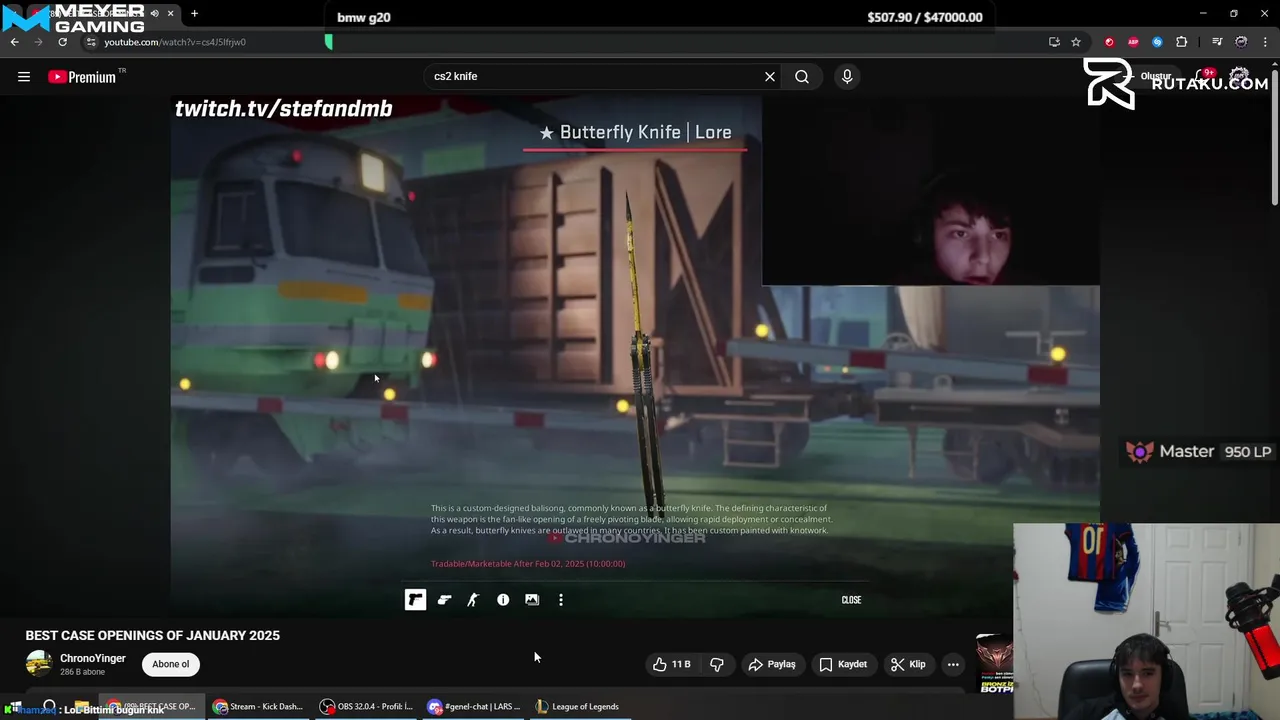Viewport: 1280px width, 720px height.
Task: Open the YouTube account avatar menu
Action: pos(1240,77)
